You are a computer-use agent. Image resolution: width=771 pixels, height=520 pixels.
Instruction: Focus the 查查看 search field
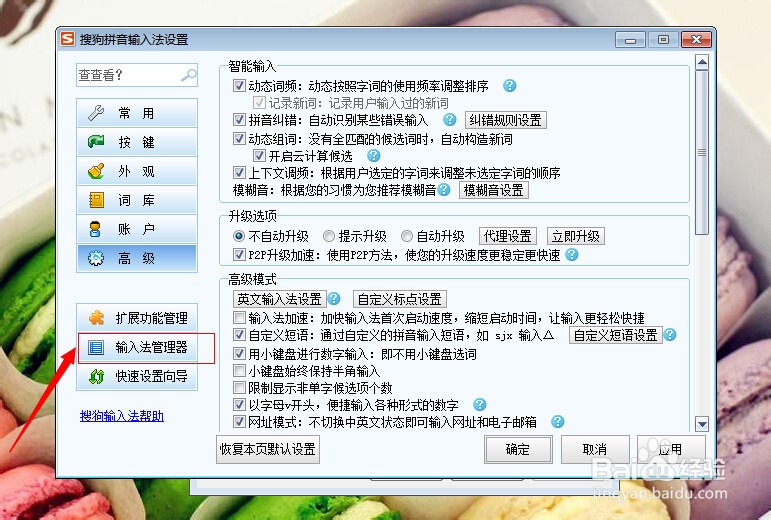click(x=137, y=75)
